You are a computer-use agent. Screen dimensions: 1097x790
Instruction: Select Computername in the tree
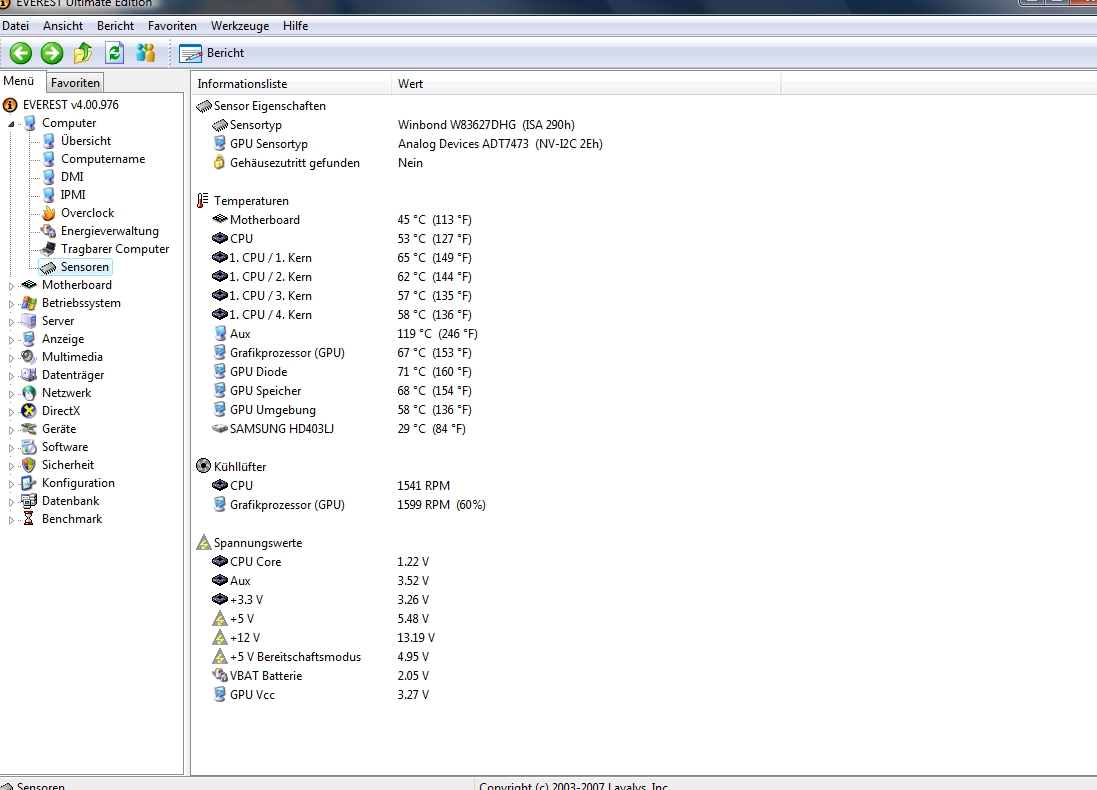[103, 159]
